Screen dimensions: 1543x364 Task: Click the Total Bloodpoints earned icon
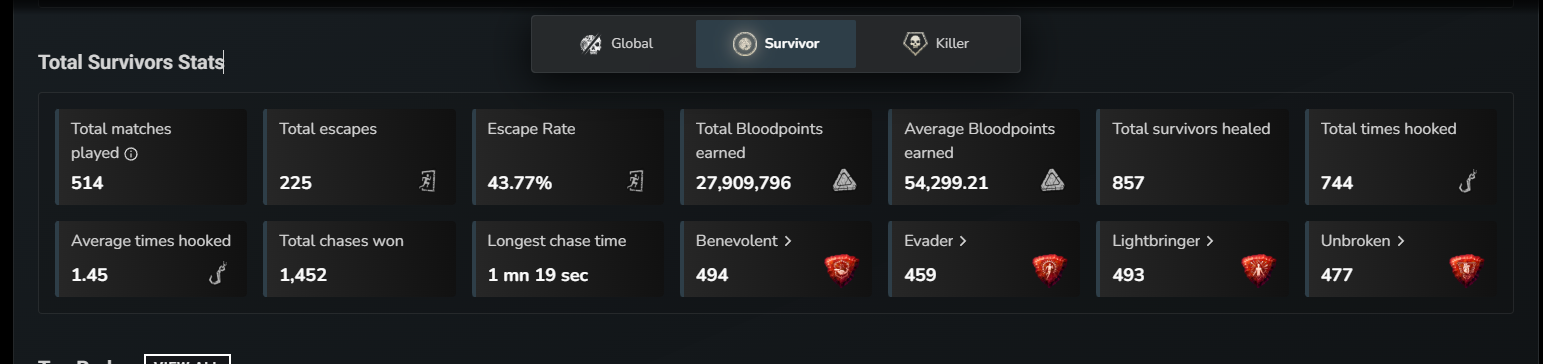coord(844,180)
